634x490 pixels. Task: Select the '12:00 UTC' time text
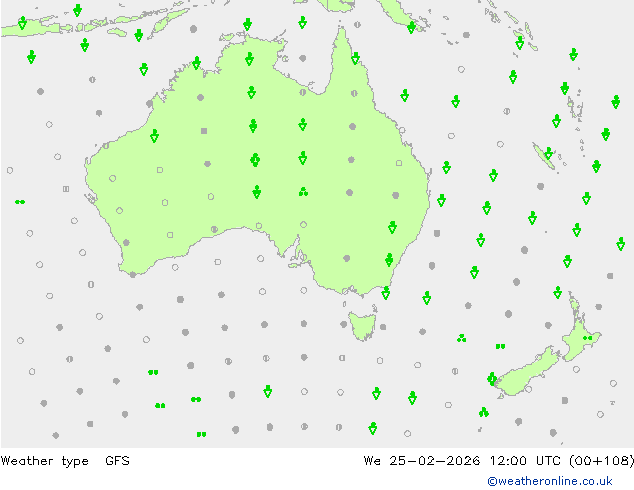[x=525, y=460]
